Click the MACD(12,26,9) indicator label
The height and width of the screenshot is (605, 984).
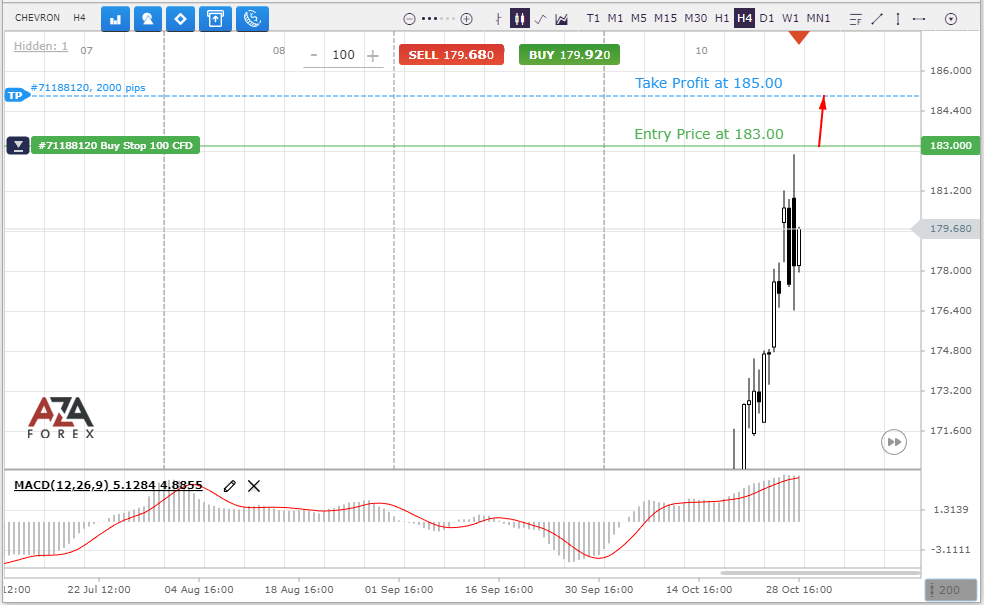(108, 485)
